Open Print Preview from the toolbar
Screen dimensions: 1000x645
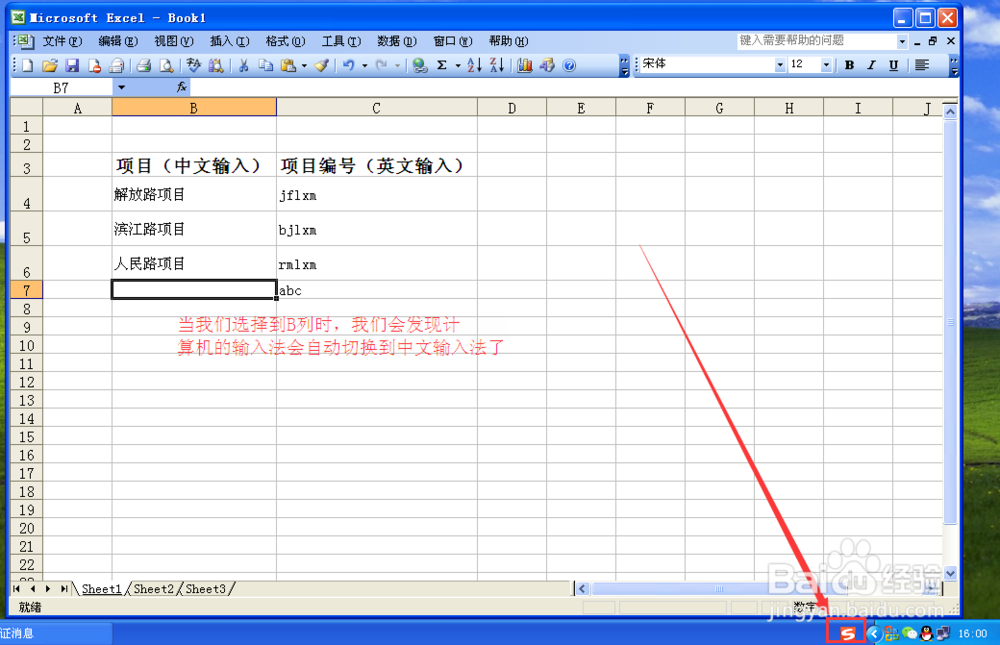coord(166,65)
